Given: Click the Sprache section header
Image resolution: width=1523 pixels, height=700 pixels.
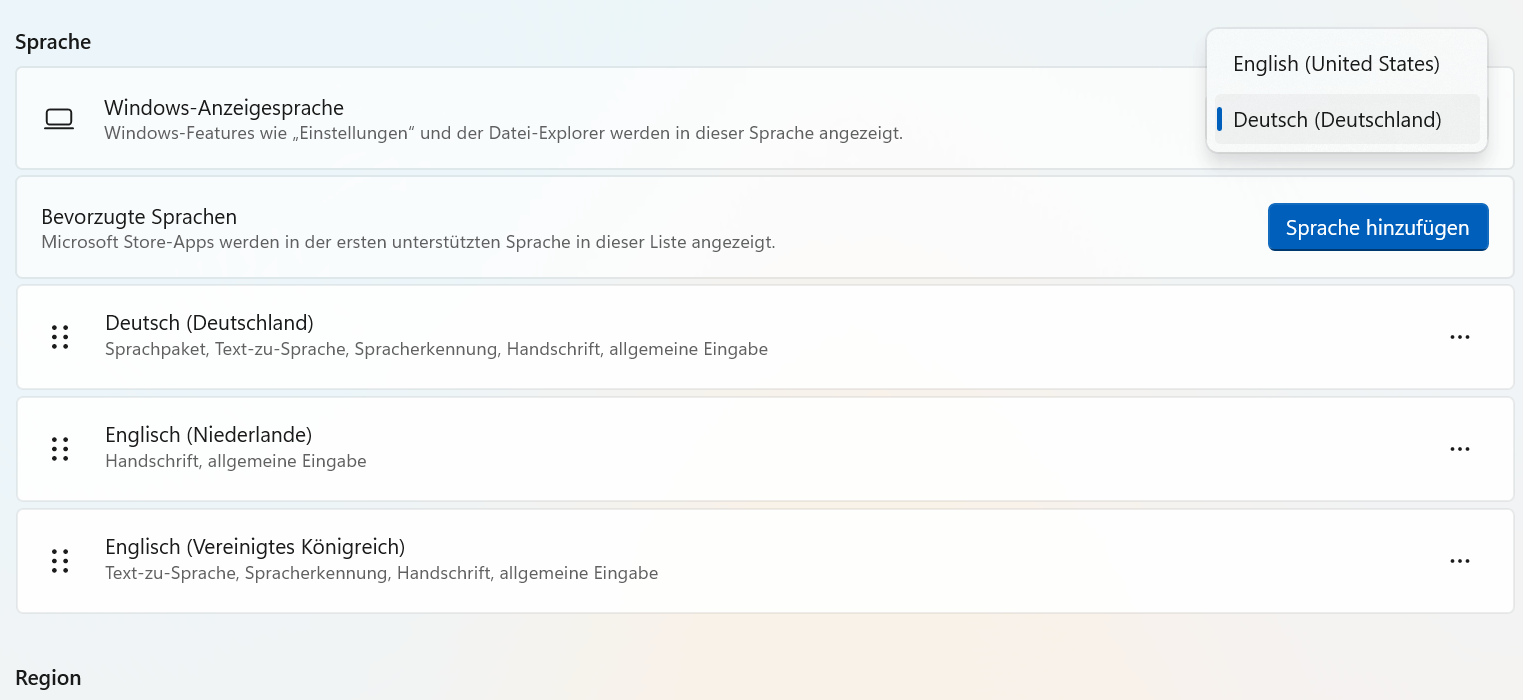Looking at the screenshot, I should (x=53, y=42).
